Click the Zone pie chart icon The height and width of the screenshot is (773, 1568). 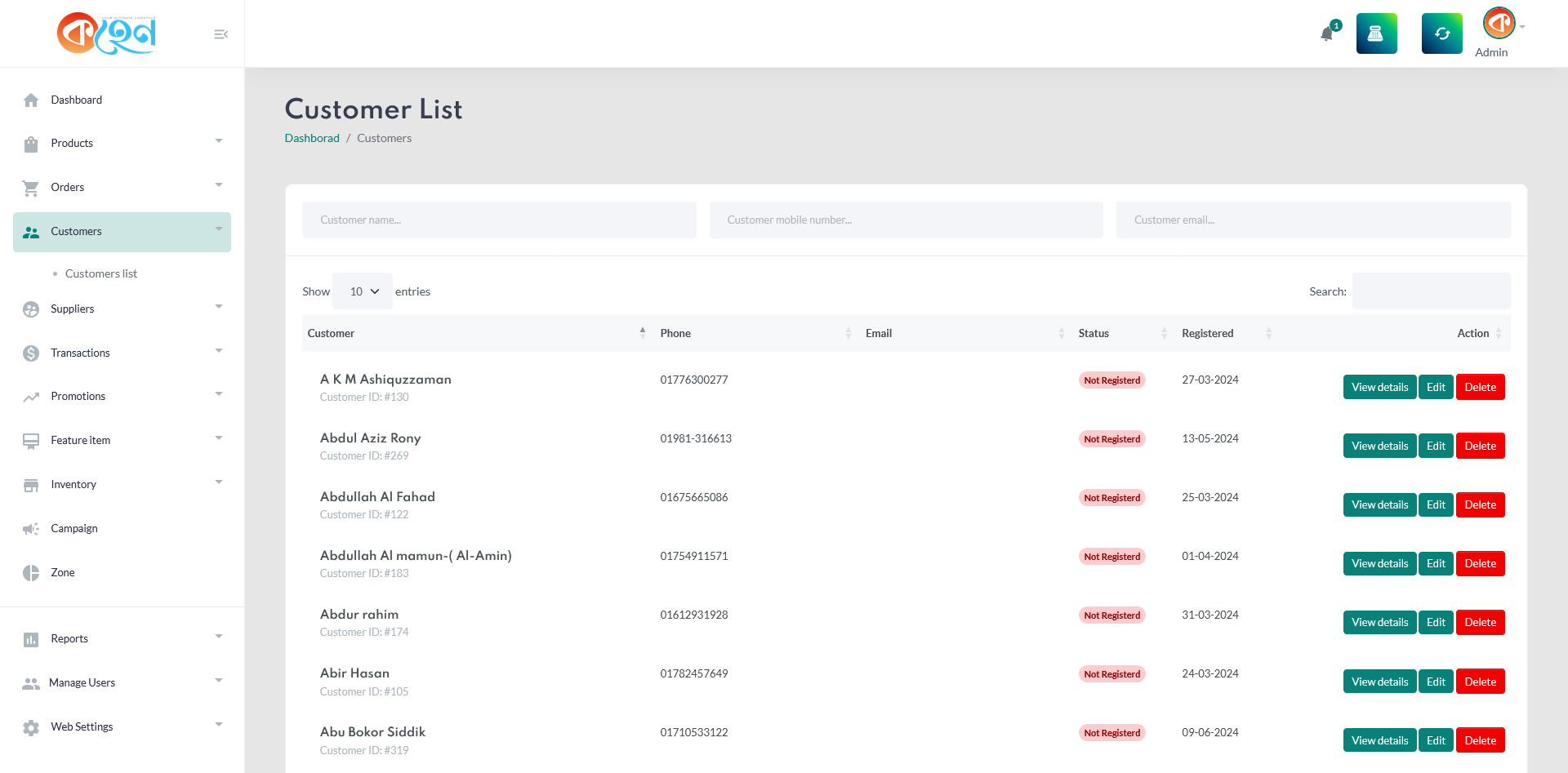click(31, 573)
